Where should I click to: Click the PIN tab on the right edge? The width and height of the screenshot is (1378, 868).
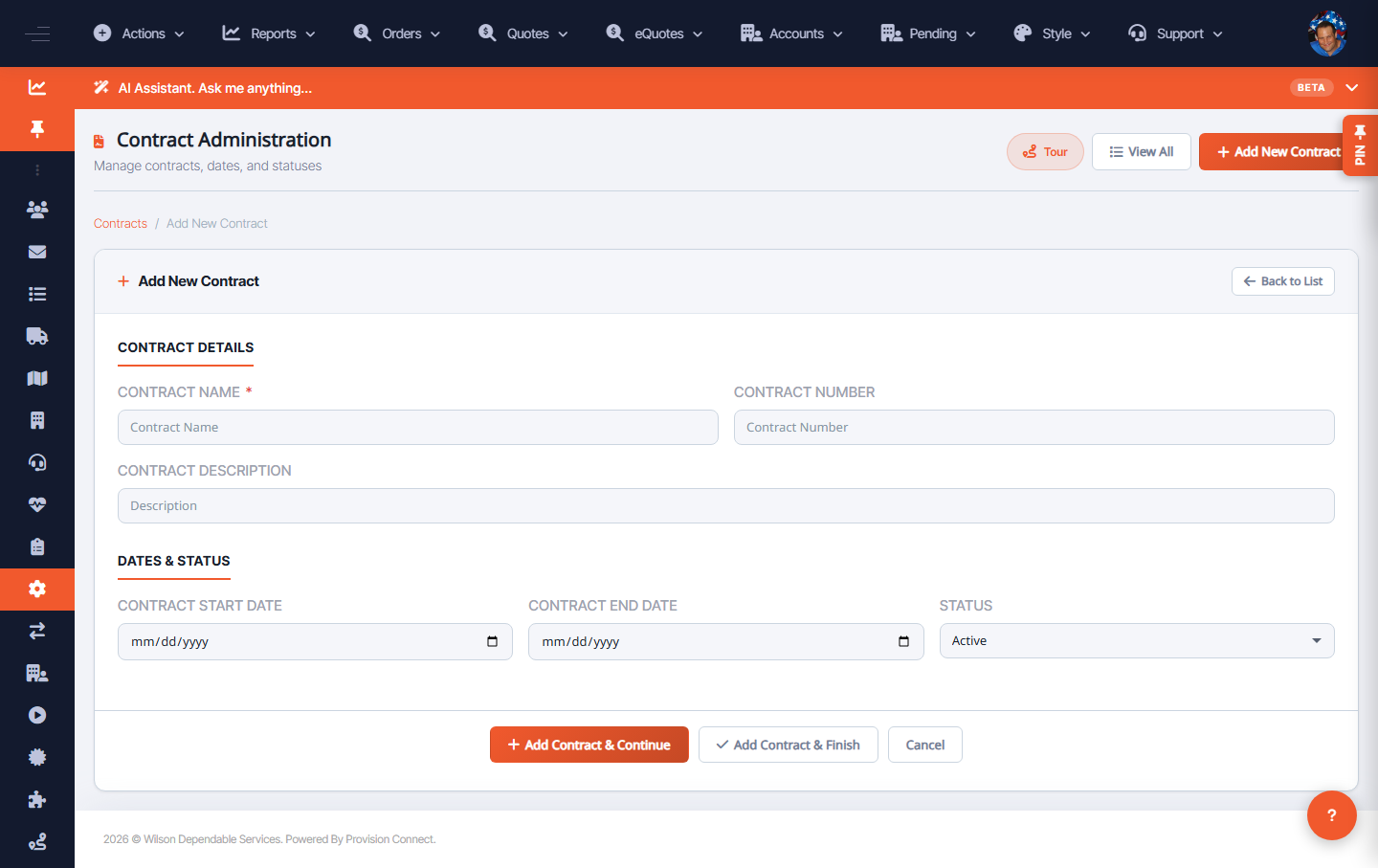[1360, 145]
